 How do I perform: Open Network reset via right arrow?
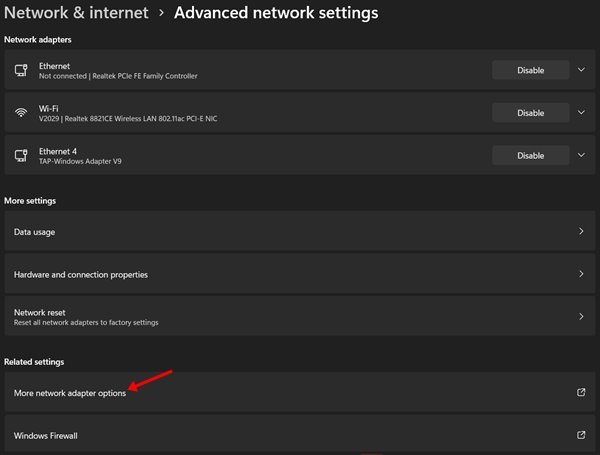[x=581, y=316]
